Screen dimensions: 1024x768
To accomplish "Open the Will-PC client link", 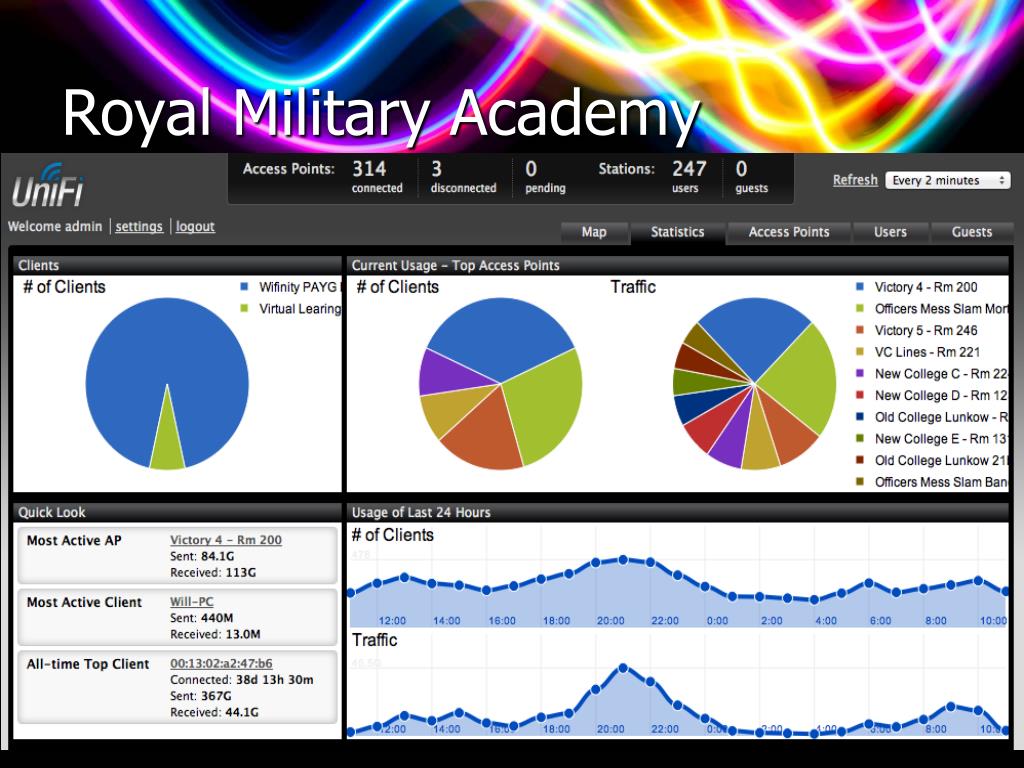I will click(x=191, y=601).
